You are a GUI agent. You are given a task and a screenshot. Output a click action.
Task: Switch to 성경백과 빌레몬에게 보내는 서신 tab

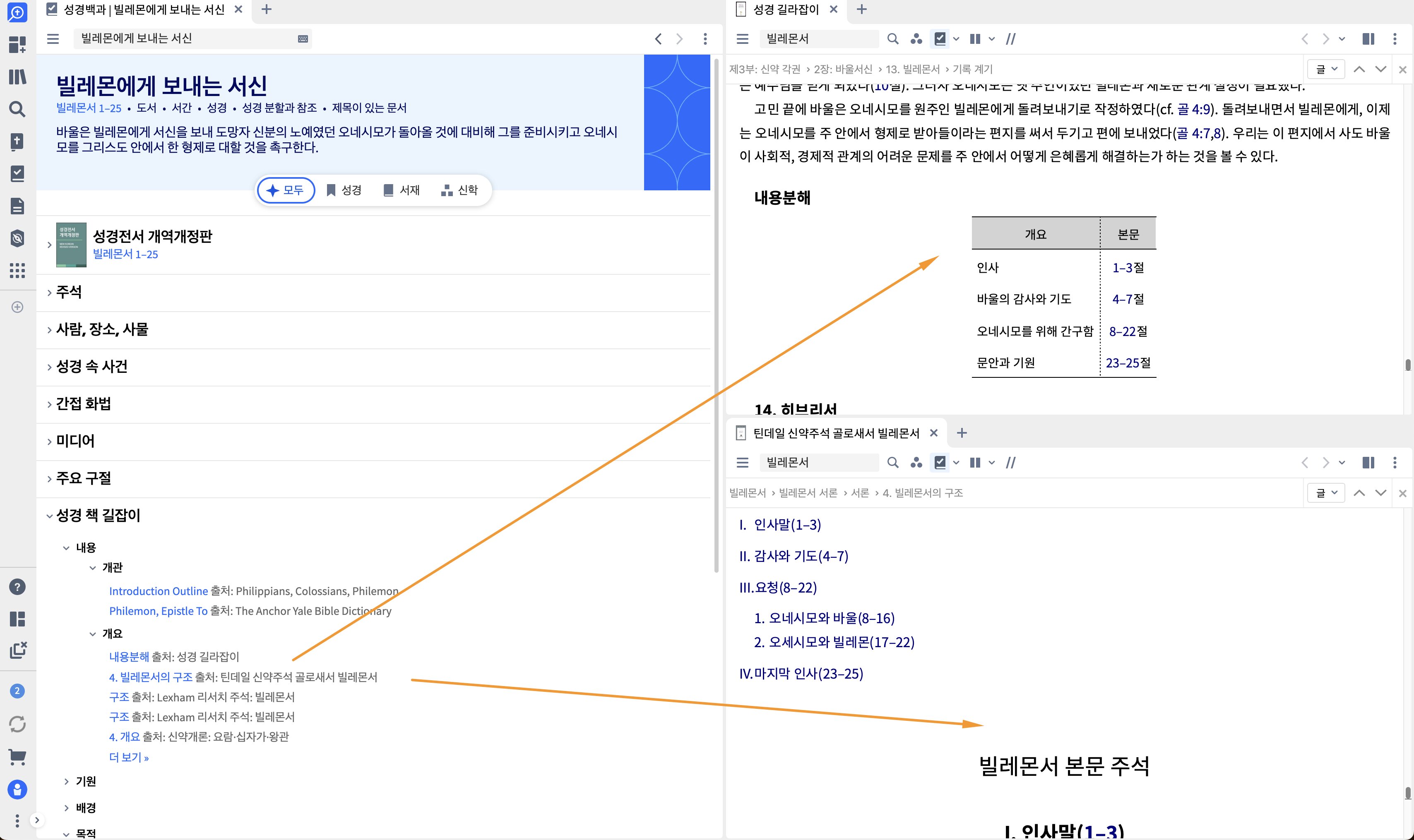[144, 10]
